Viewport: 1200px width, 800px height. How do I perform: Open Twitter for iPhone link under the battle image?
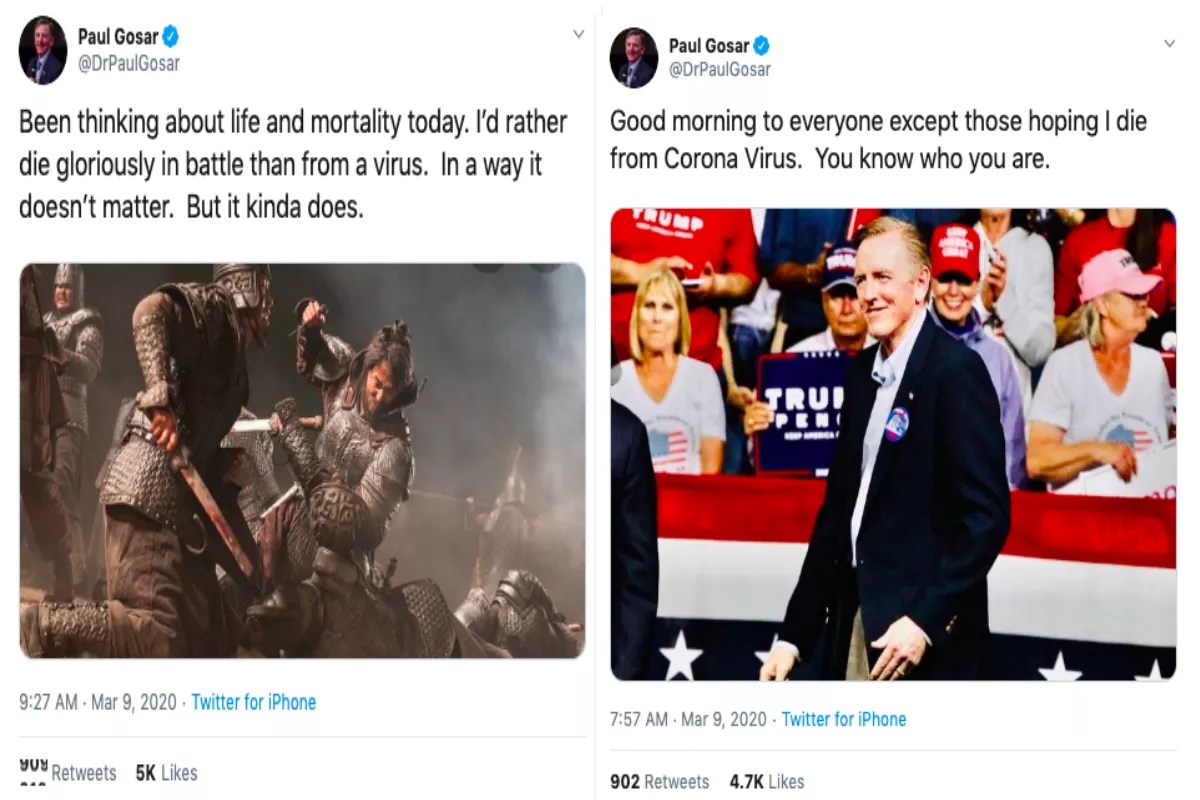pos(253,702)
